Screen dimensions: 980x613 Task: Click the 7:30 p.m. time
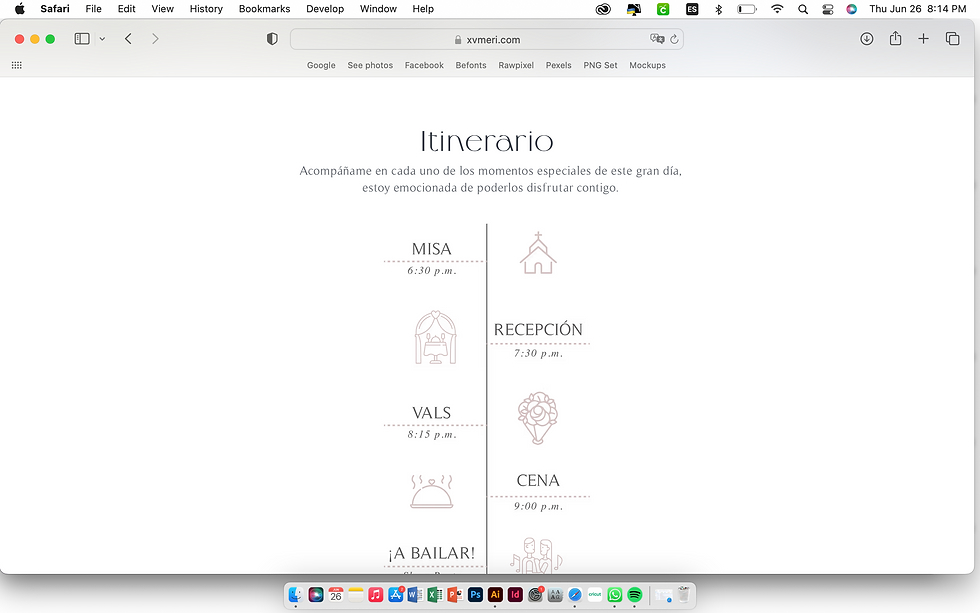[538, 353]
